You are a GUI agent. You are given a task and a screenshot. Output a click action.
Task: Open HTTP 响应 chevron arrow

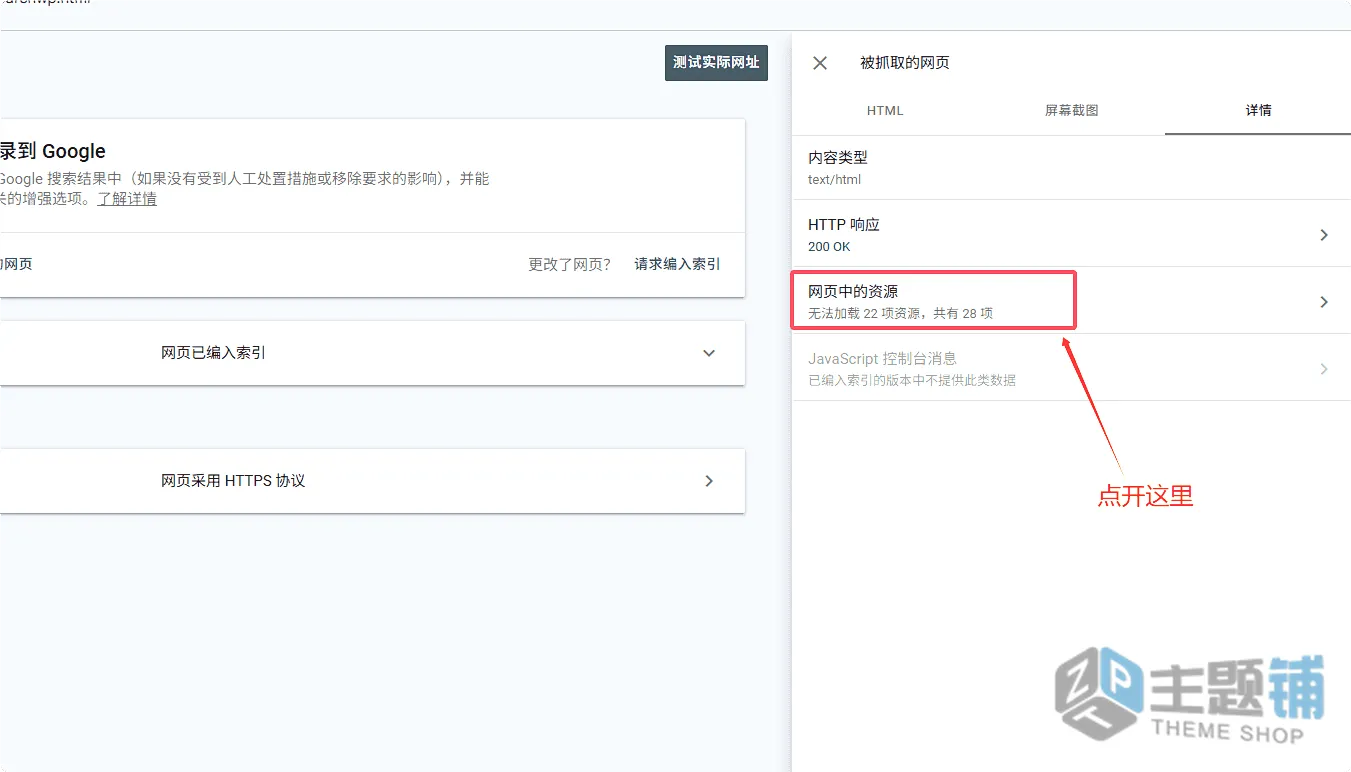1324,235
